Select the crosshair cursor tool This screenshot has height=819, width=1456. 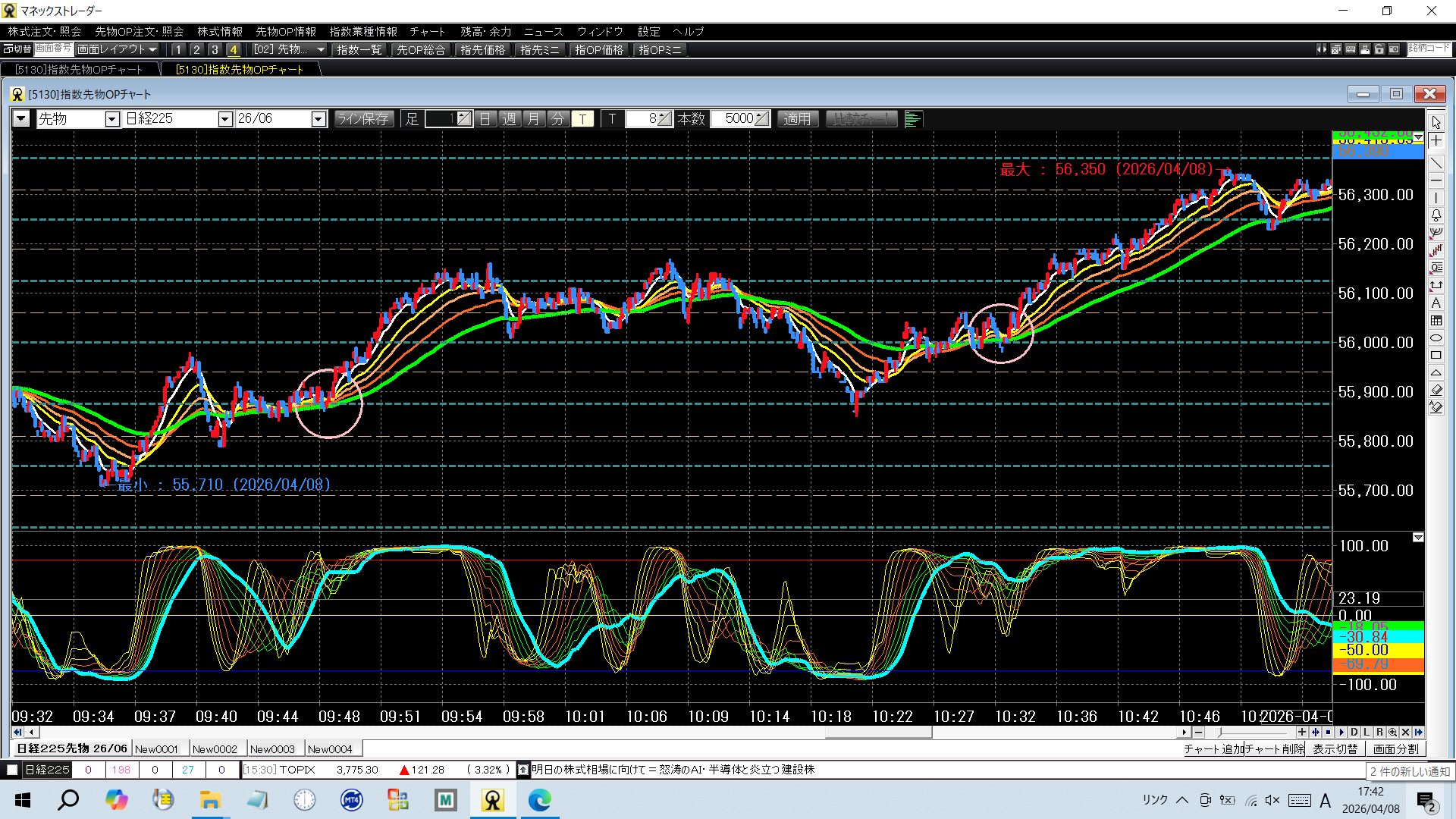[x=1436, y=140]
